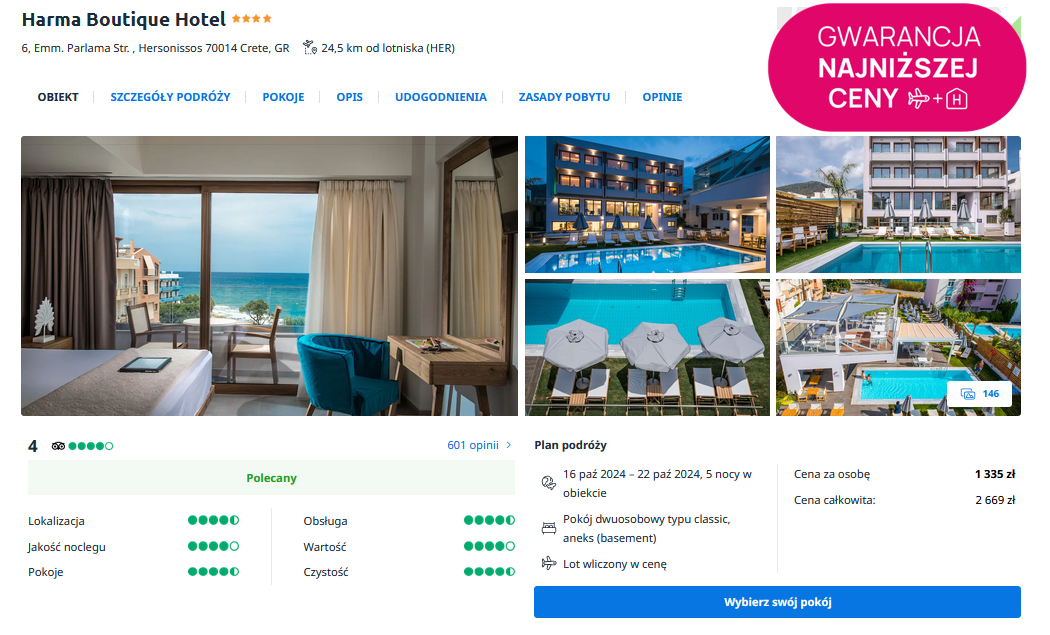Select the Opinie tab
Image resolution: width=1050 pixels, height=635 pixels.
click(662, 97)
